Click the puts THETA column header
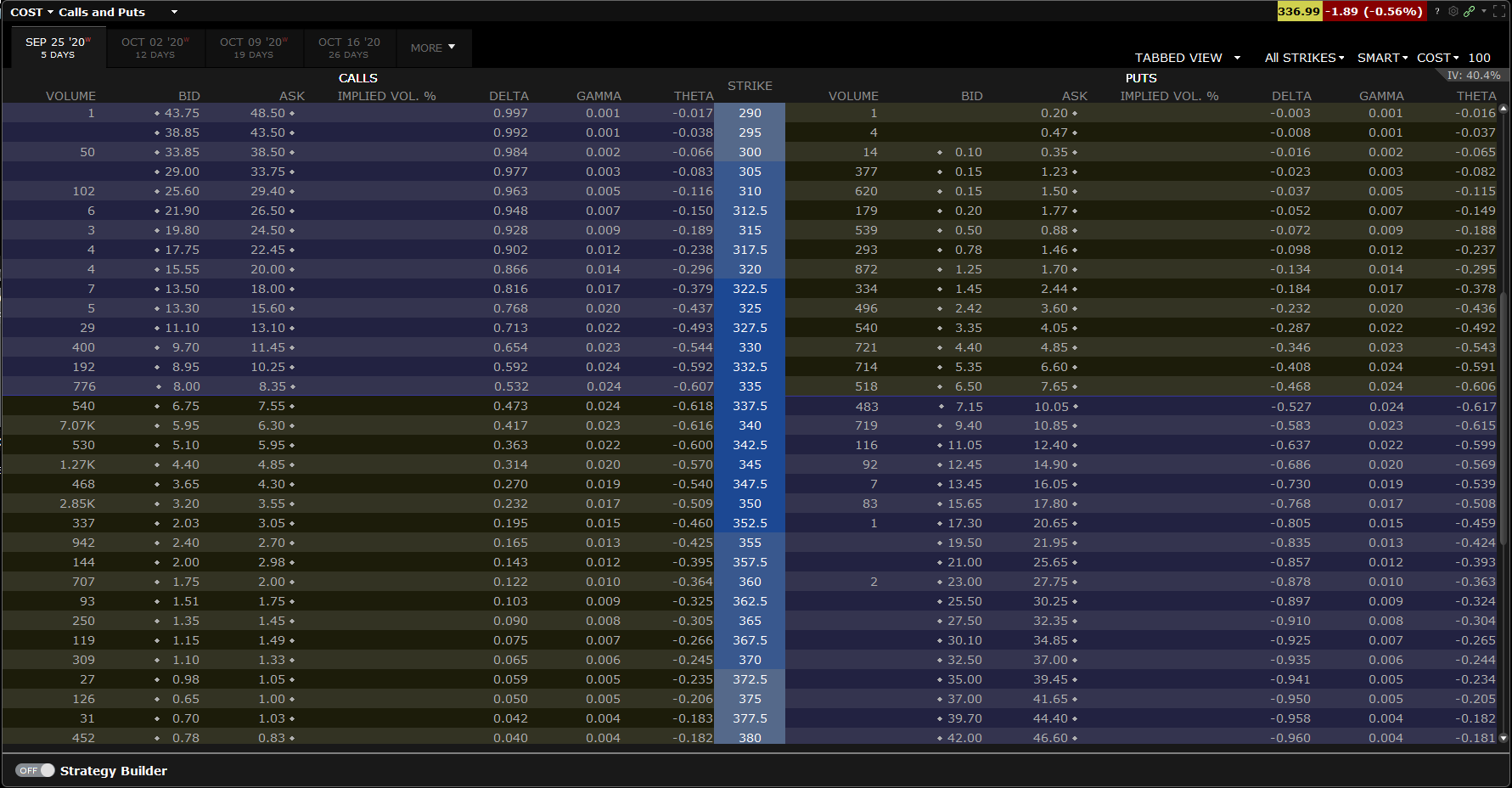The height and width of the screenshot is (788, 1512). point(1476,96)
